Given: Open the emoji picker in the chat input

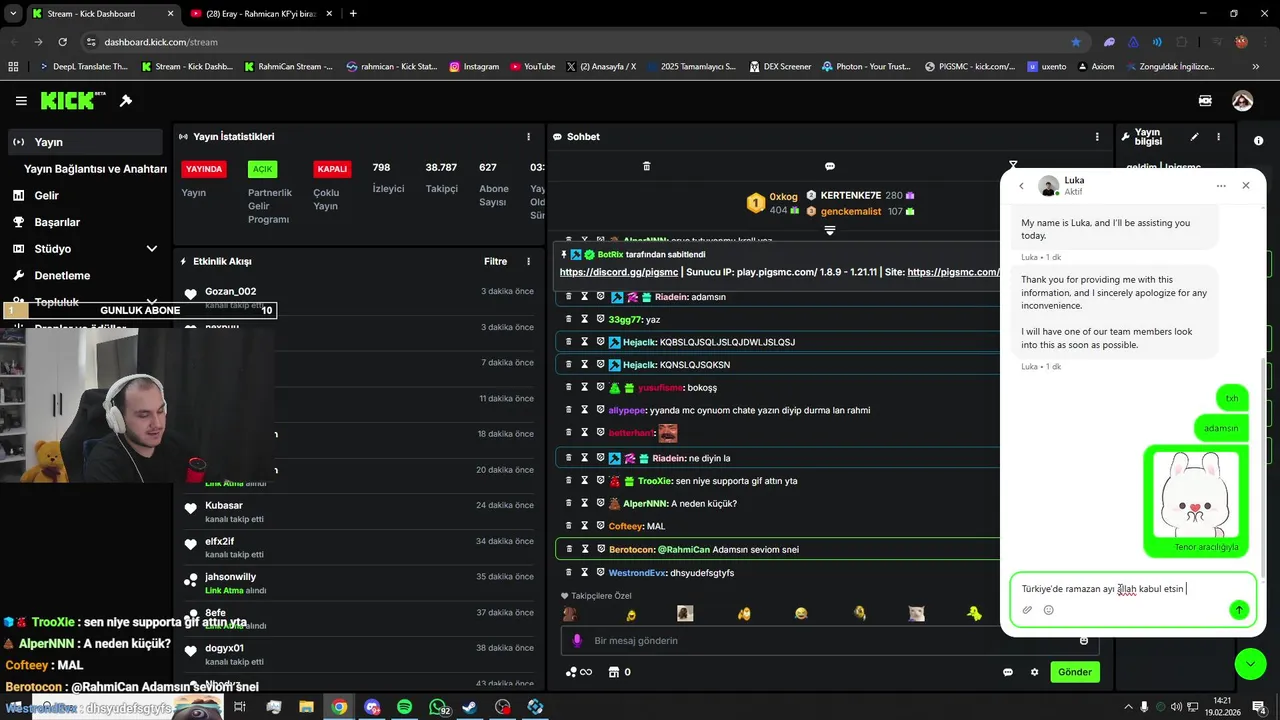Looking at the screenshot, I should pos(1084,640).
